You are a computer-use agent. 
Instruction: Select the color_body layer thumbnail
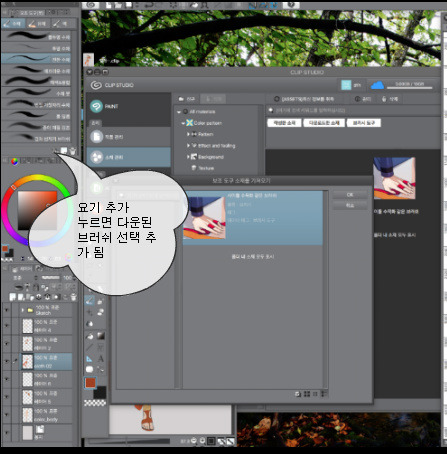tap(27, 415)
